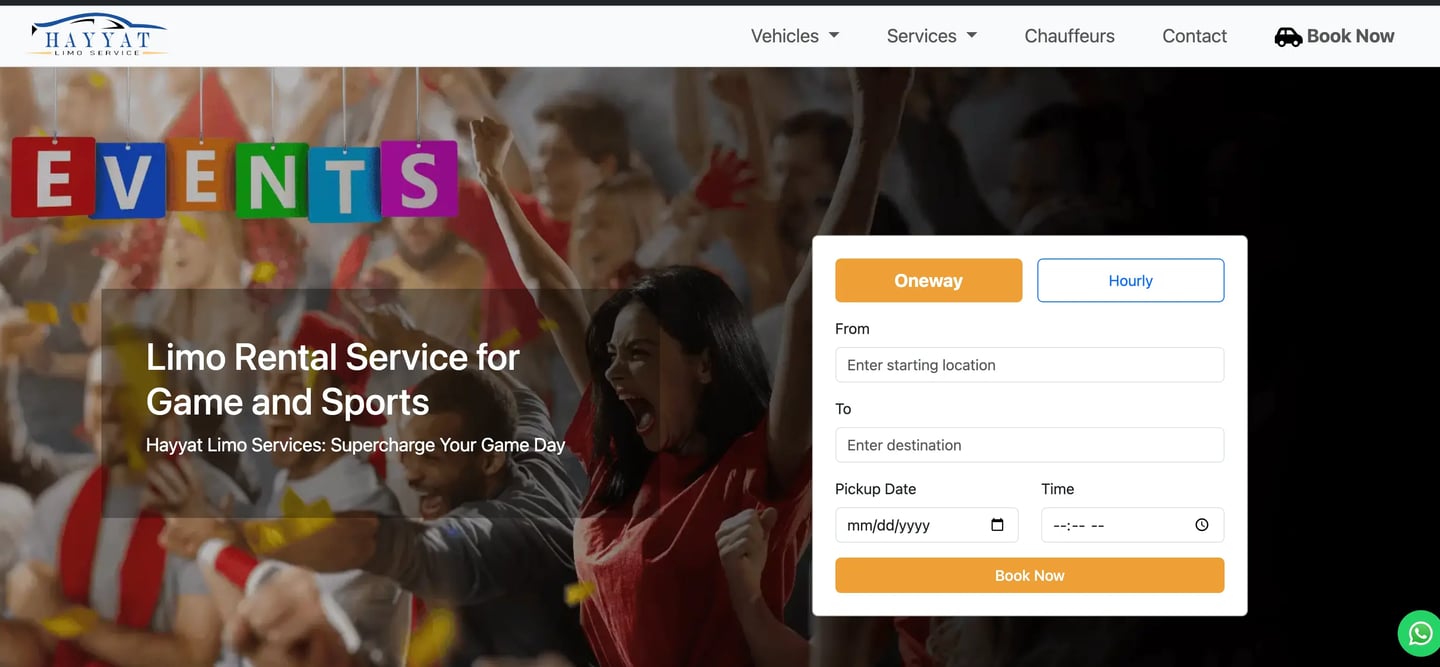1440x667 pixels.
Task: Click Book Now in the navigation bar
Action: click(1334, 36)
